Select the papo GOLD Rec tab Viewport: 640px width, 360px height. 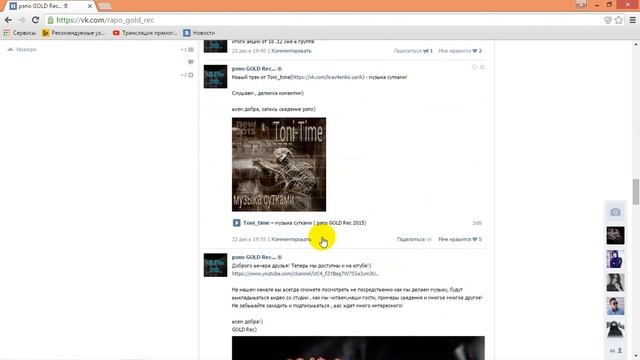(x=49, y=6)
